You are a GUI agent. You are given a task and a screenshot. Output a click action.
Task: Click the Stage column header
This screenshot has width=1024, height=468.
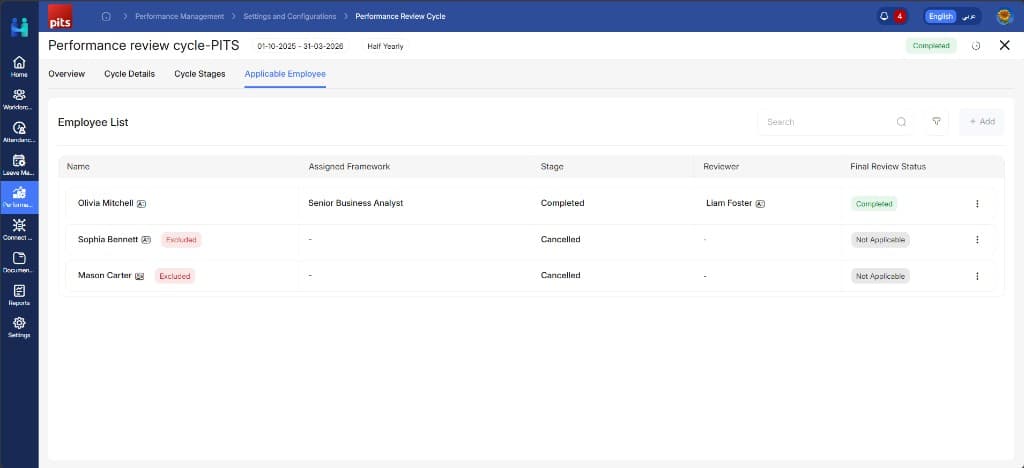[x=552, y=166]
